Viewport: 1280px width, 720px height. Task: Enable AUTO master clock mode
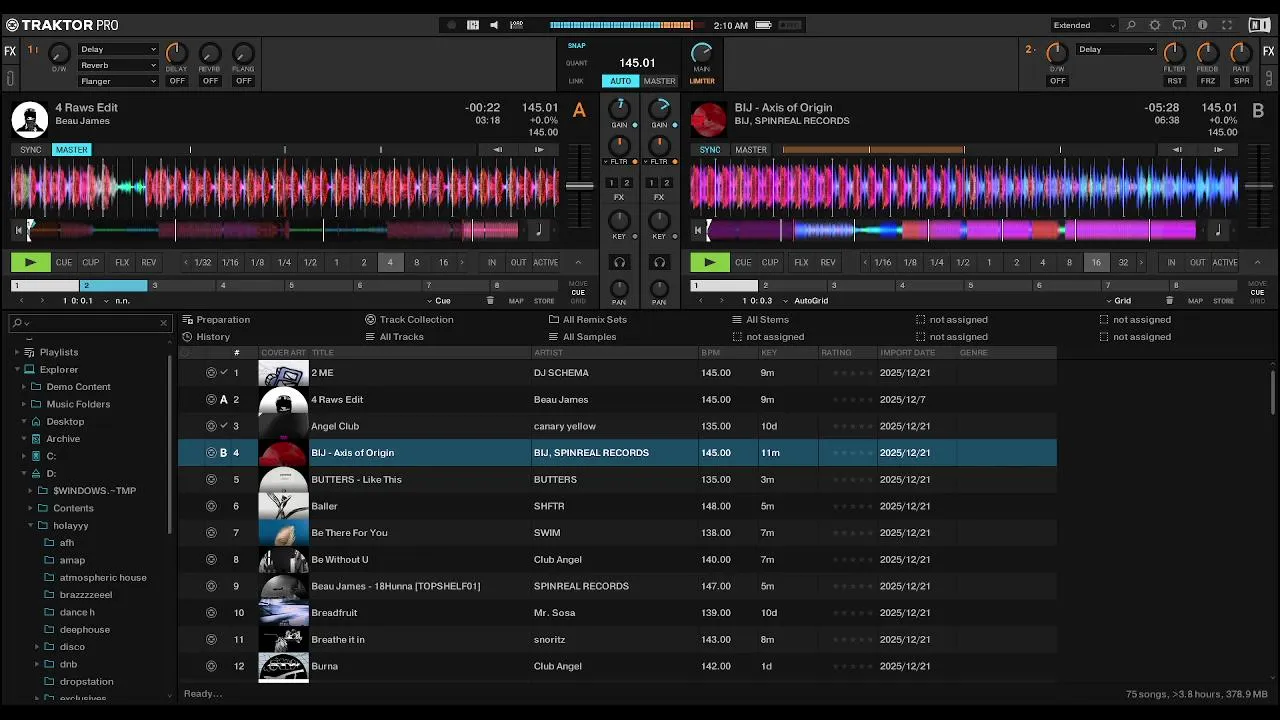[x=621, y=81]
